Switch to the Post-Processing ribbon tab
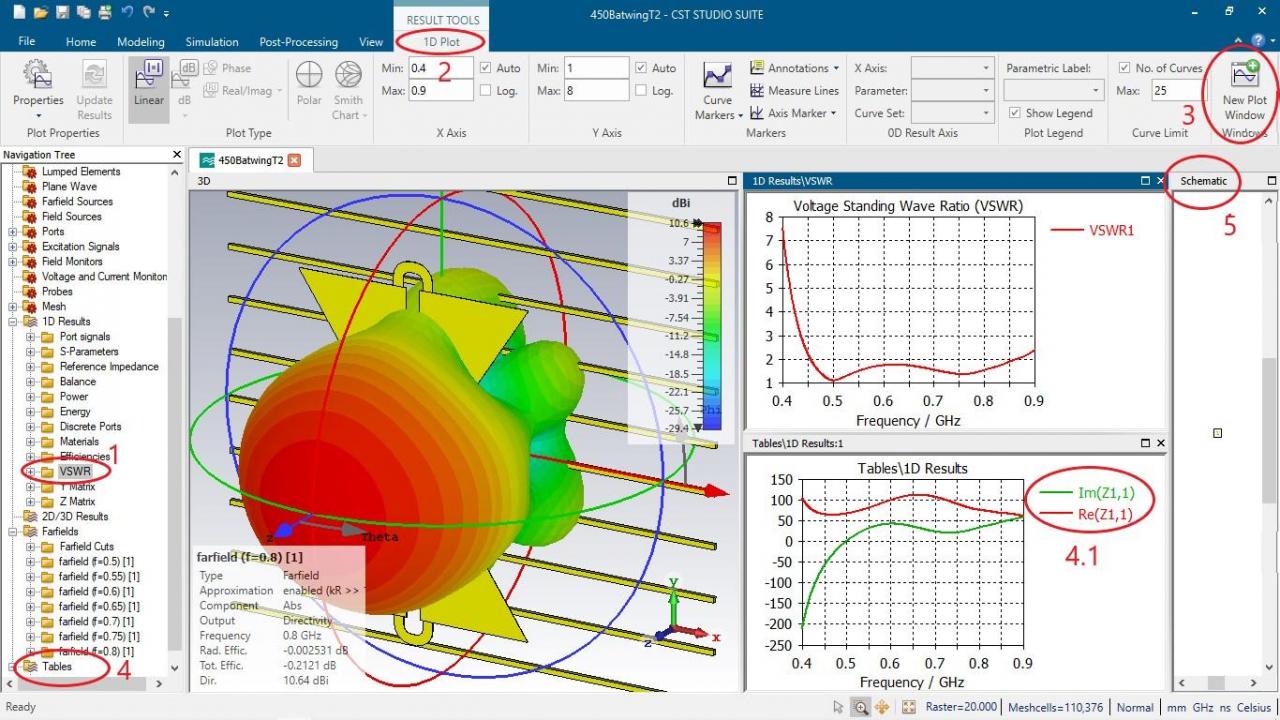The height and width of the screenshot is (720, 1280). (x=298, y=42)
